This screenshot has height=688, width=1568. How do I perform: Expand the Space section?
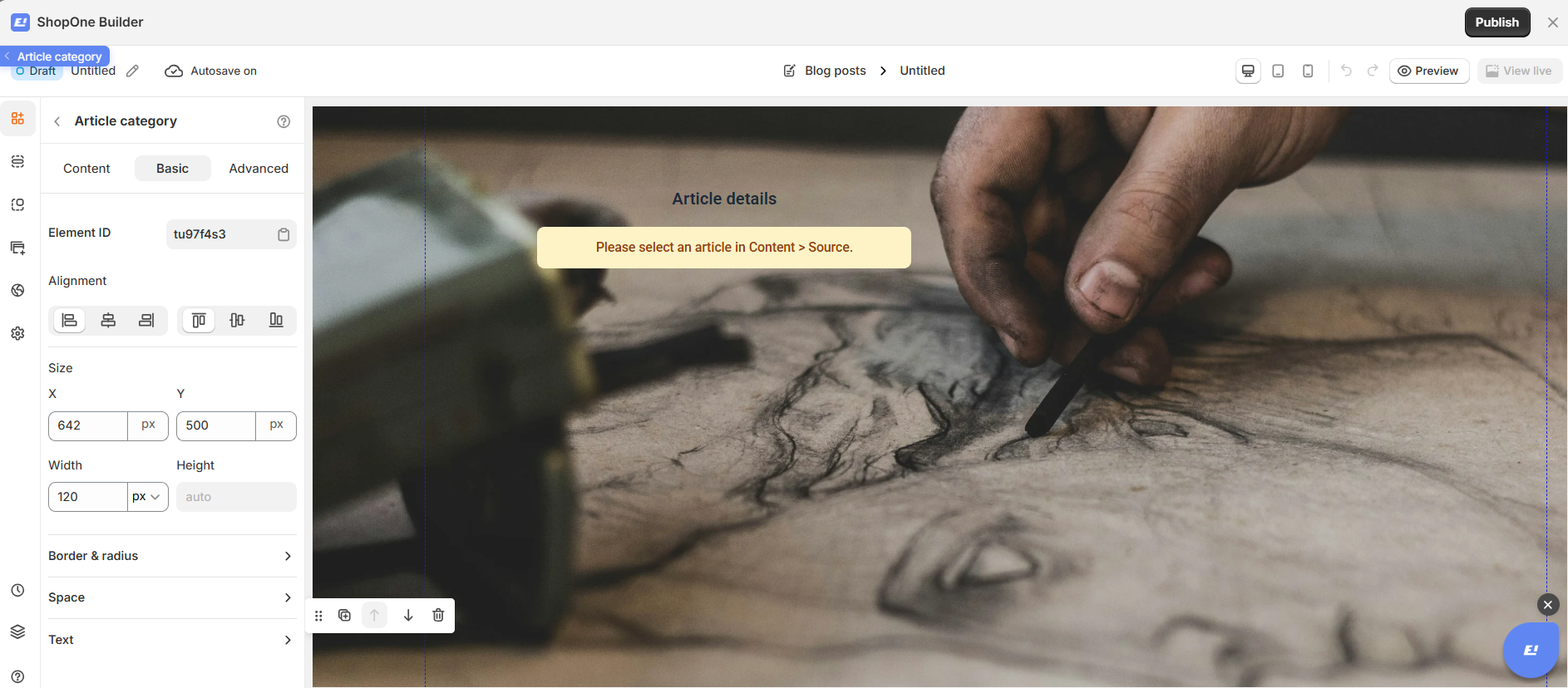click(x=172, y=597)
